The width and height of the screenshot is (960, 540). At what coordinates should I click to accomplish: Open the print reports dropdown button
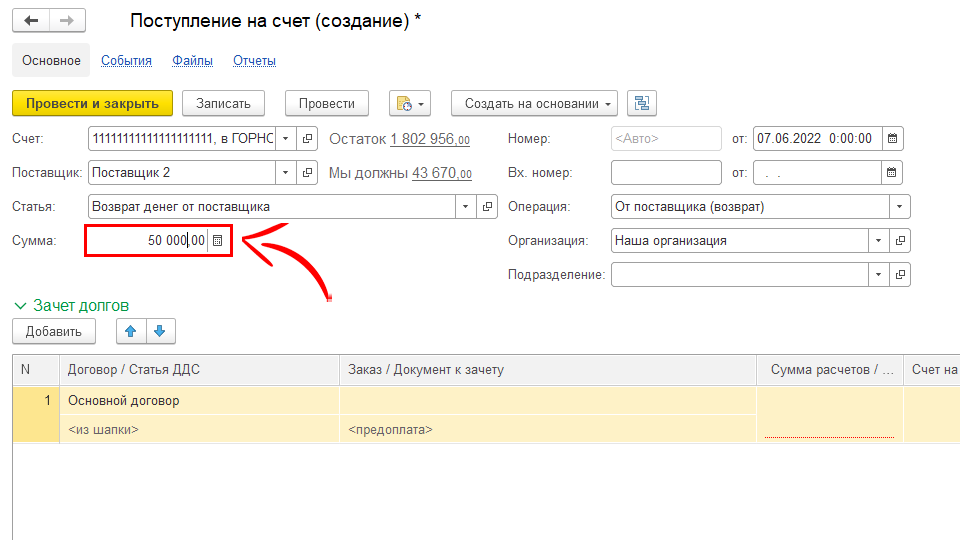click(x=408, y=104)
